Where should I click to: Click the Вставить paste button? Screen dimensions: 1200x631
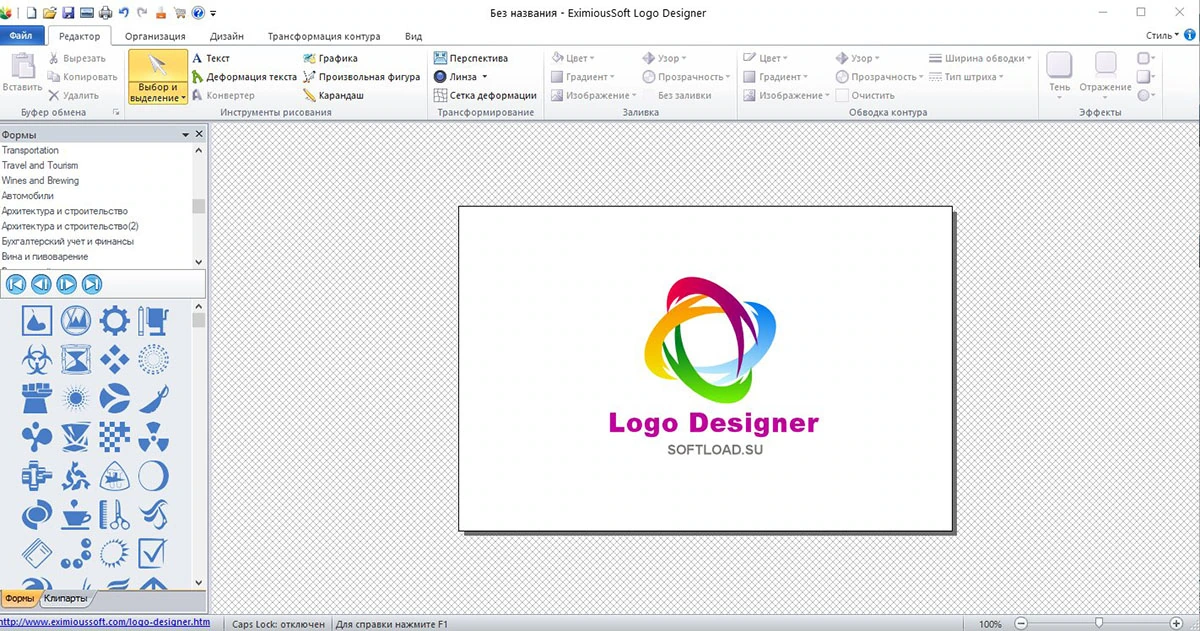22,73
